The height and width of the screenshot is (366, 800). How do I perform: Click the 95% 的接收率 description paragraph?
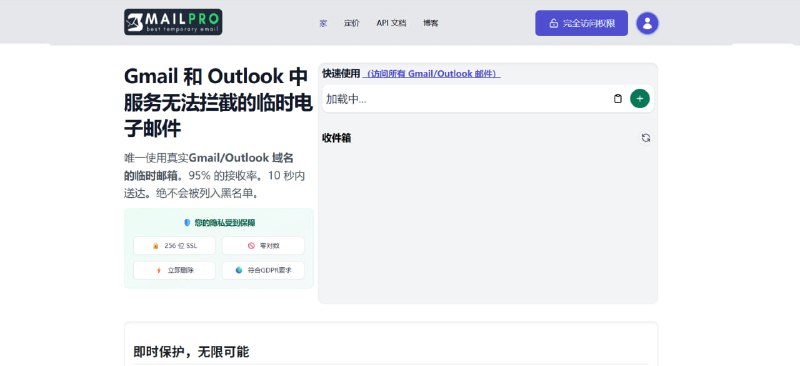coord(214,176)
